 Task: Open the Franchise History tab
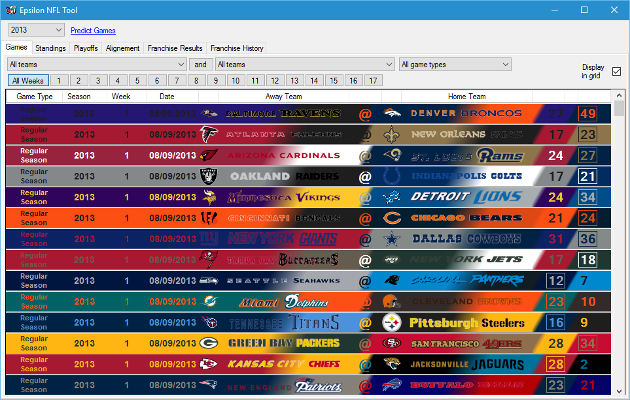(237, 48)
